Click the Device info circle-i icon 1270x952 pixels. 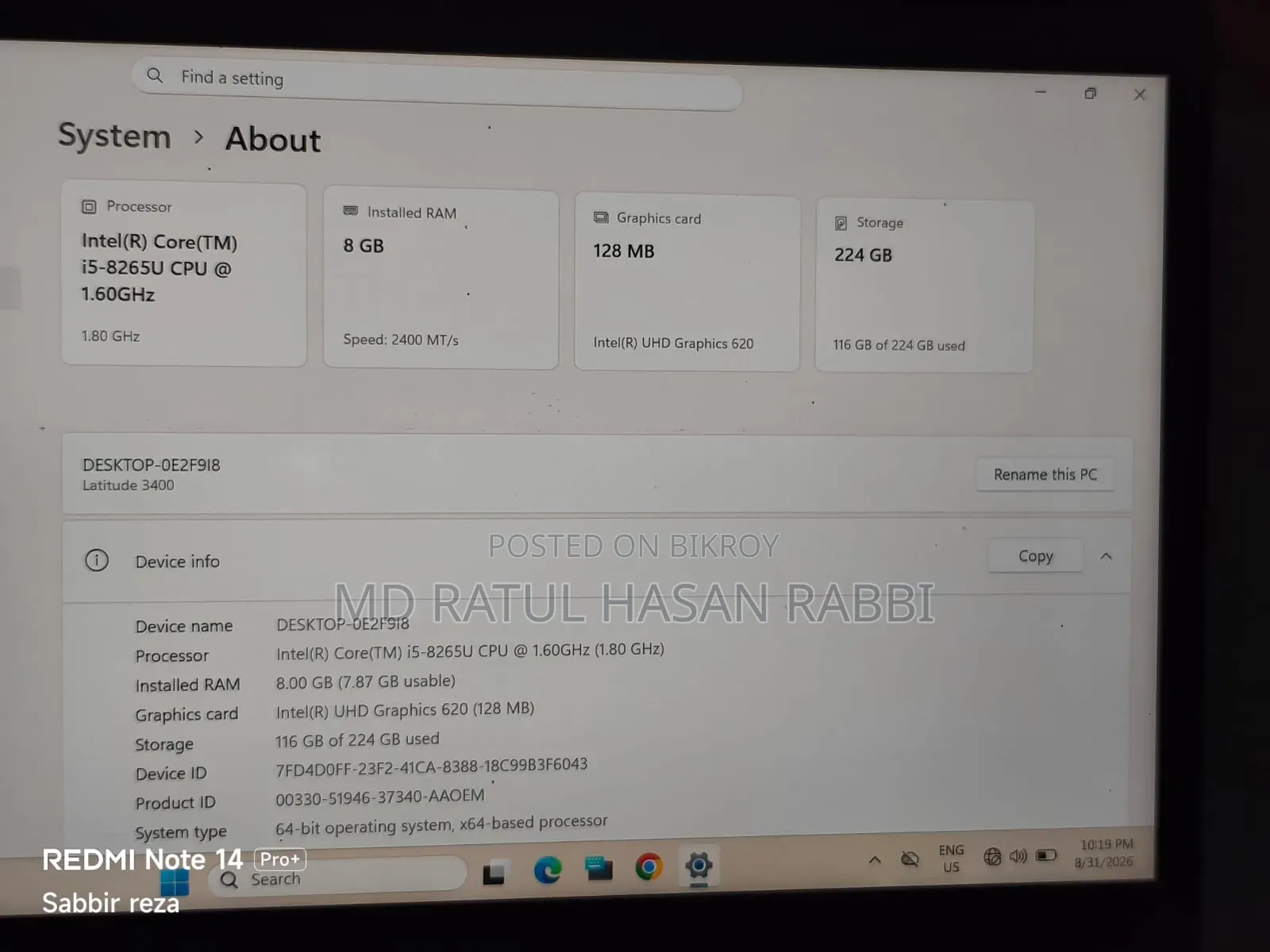tap(97, 560)
